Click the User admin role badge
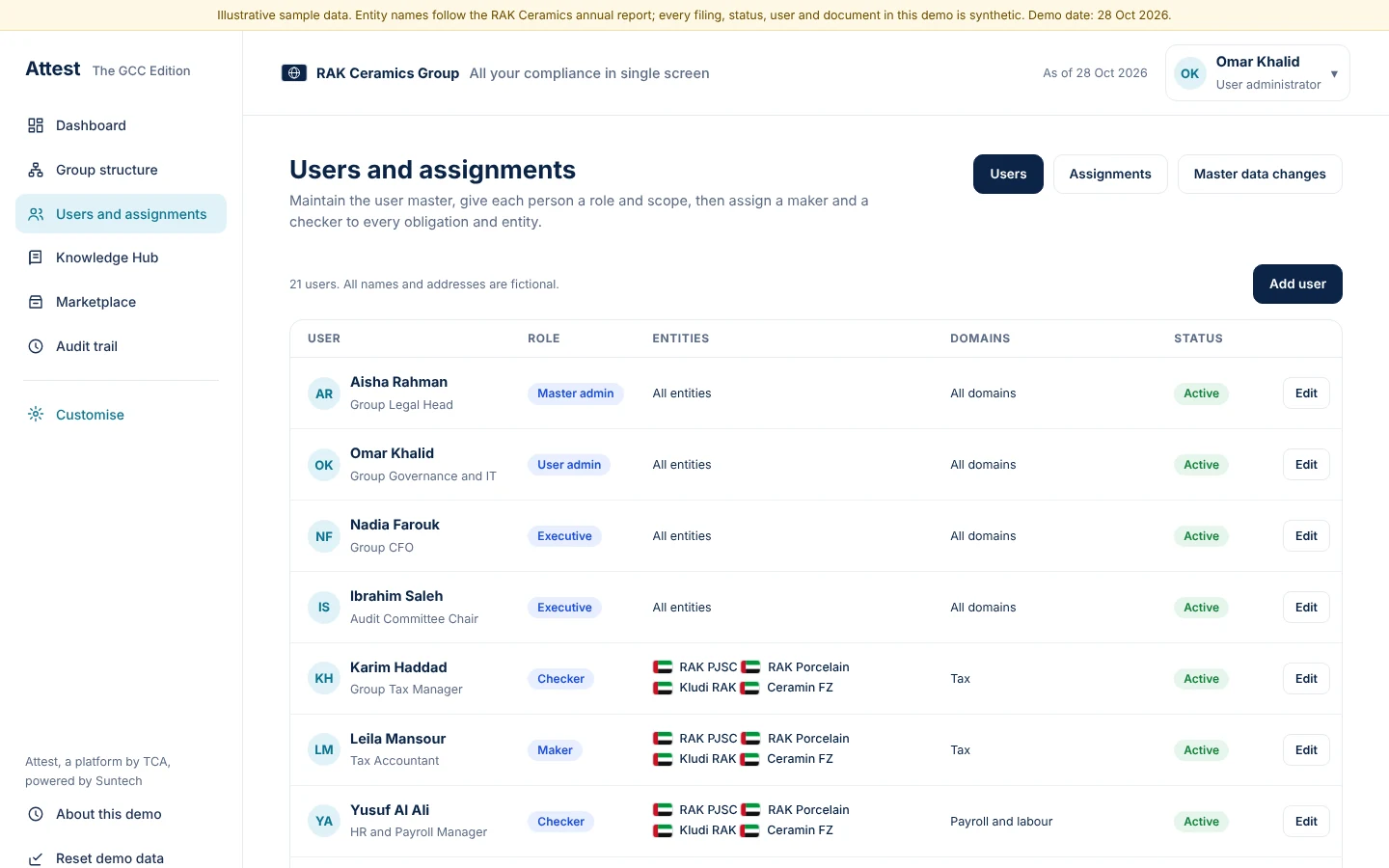This screenshot has width=1389, height=868. pos(569,465)
